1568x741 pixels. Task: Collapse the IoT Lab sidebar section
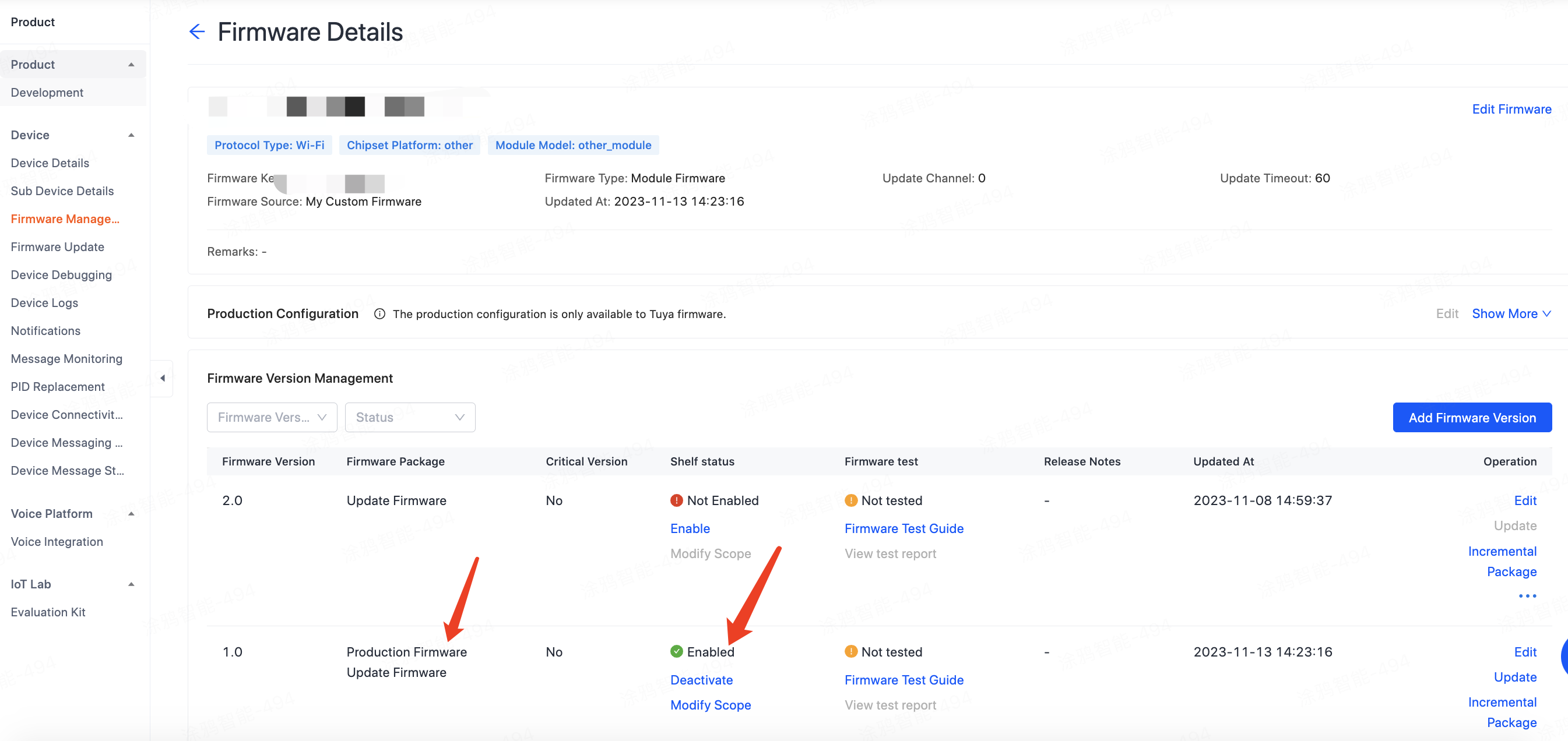click(x=131, y=584)
